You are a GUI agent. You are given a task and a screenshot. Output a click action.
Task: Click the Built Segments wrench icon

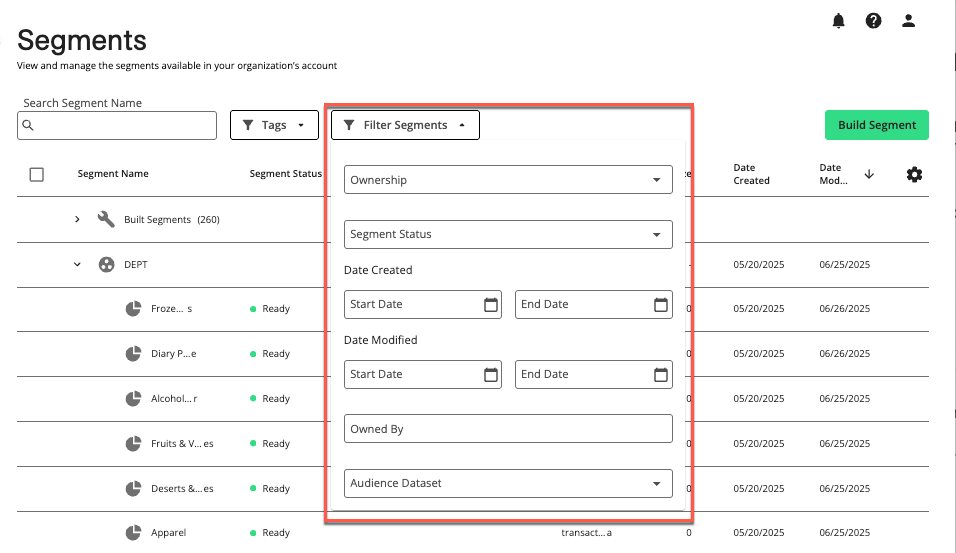click(x=106, y=219)
